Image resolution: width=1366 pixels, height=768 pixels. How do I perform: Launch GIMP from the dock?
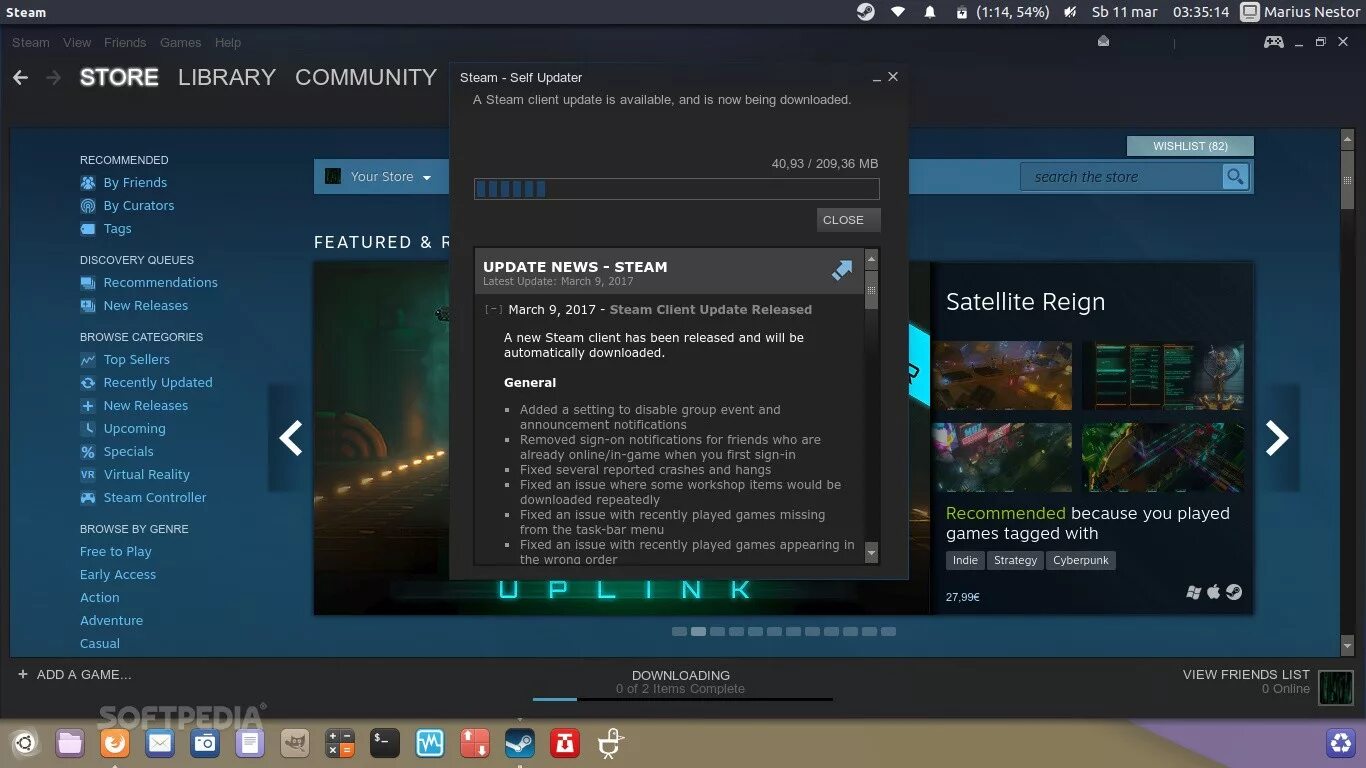295,743
